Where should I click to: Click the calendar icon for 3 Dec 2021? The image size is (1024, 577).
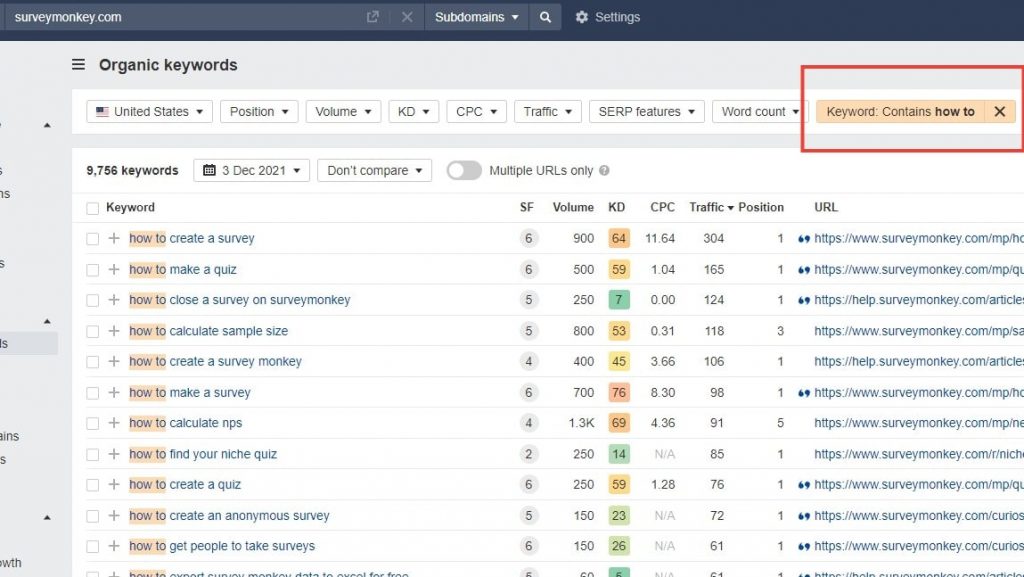click(x=209, y=170)
